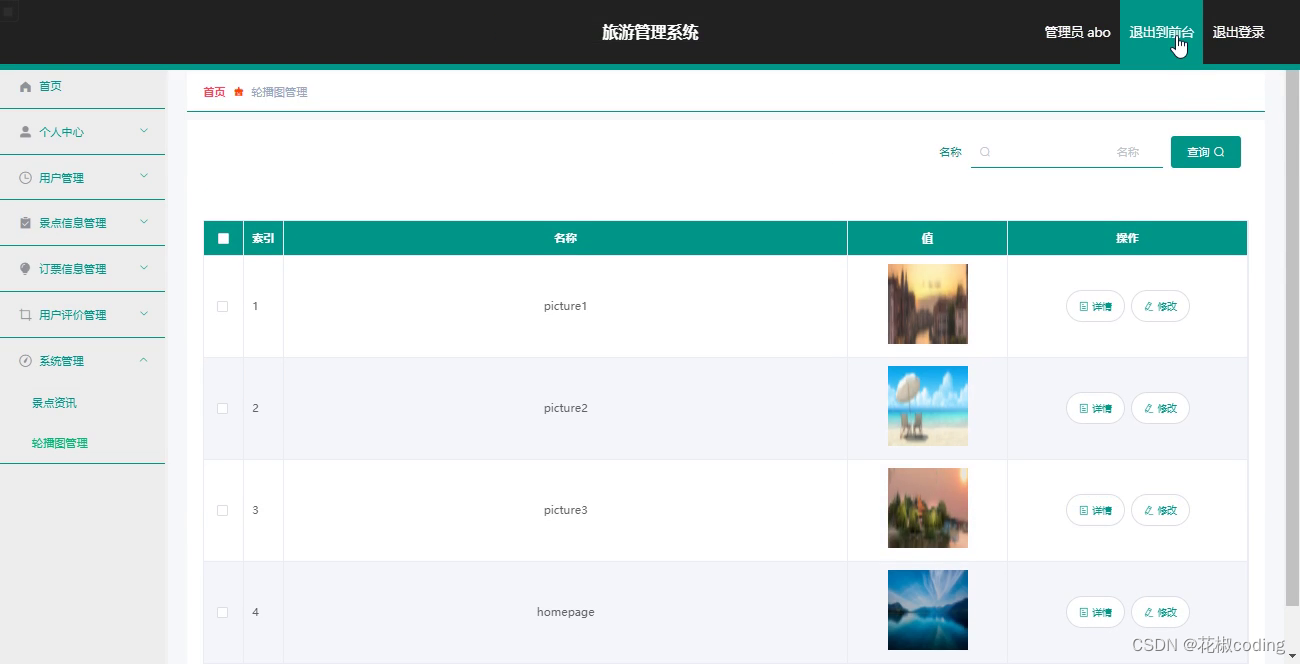
Task: Open 订票信息管理 sidebar menu
Action: 82,269
